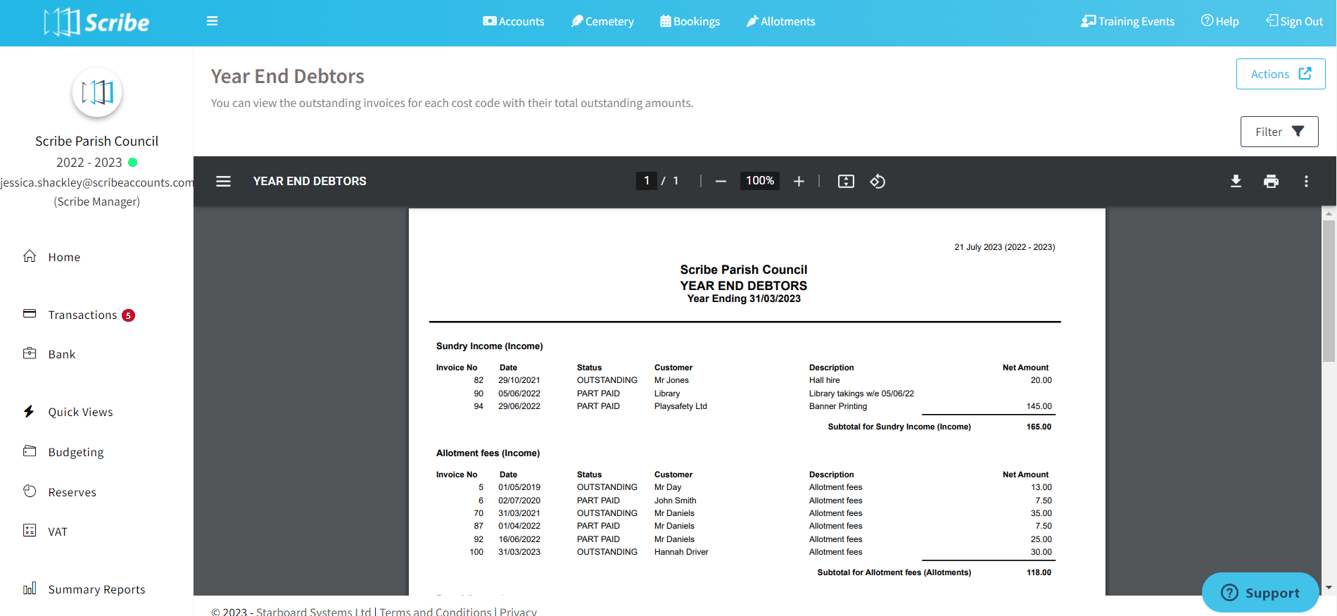Download the Year End Debtors PDF

[1236, 181]
